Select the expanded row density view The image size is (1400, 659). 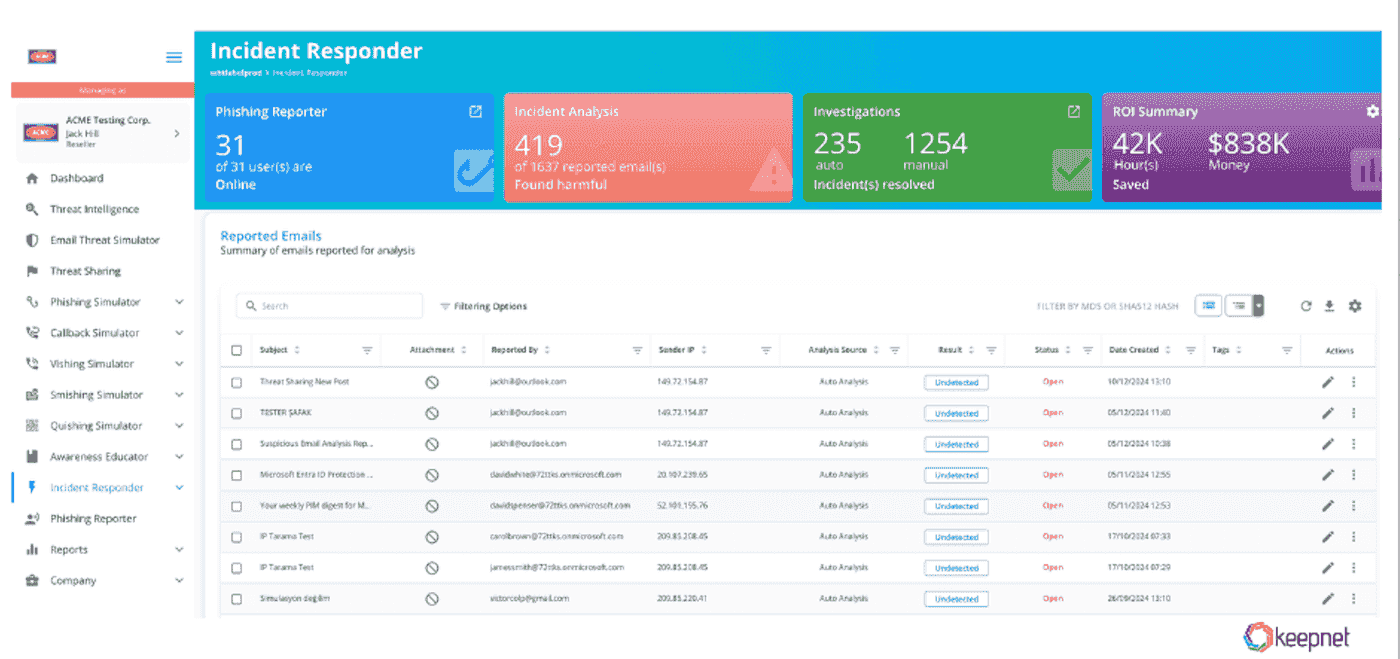(1210, 306)
